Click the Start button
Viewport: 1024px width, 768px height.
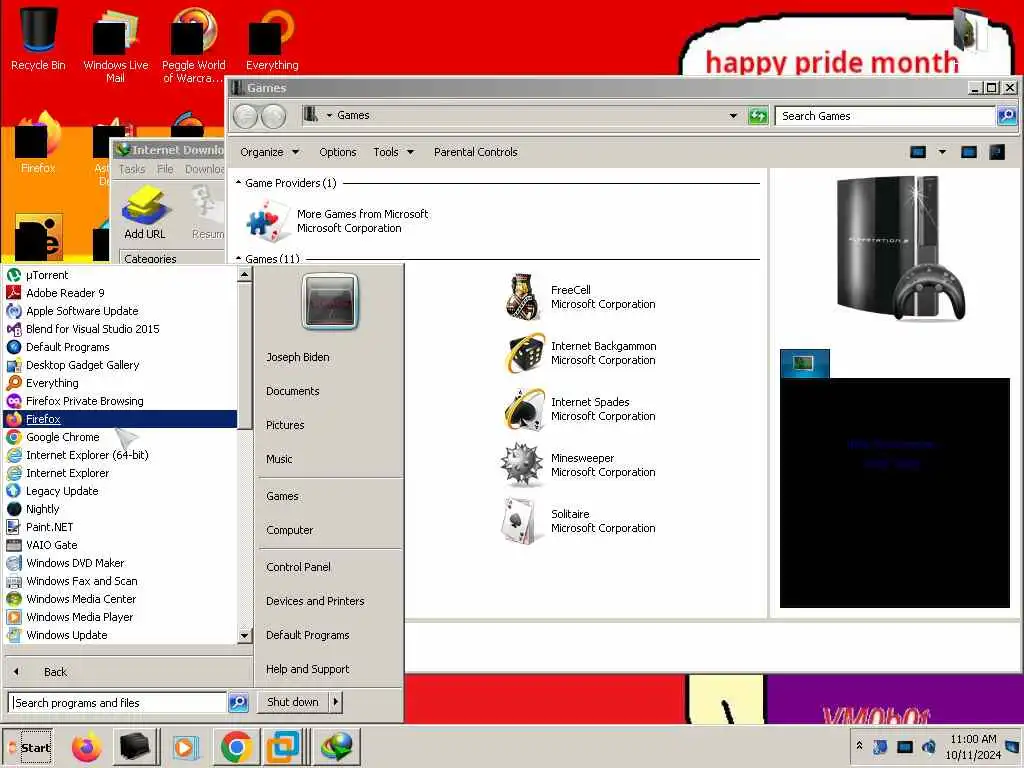tap(28, 747)
